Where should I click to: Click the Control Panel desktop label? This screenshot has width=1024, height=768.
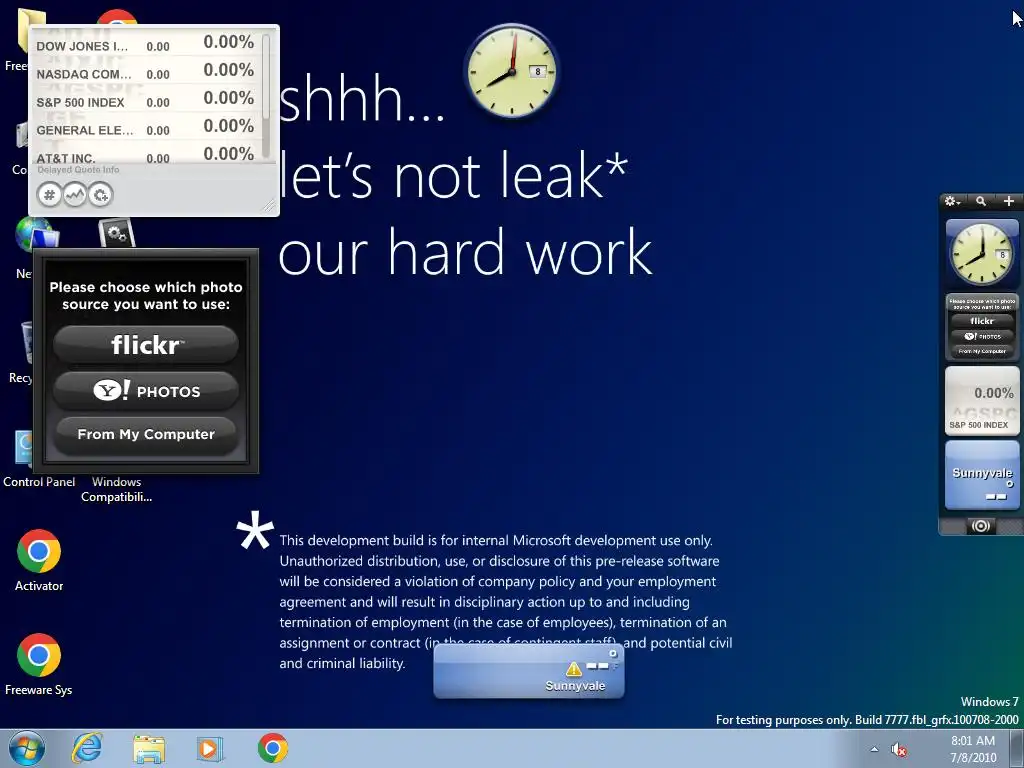coord(39,482)
